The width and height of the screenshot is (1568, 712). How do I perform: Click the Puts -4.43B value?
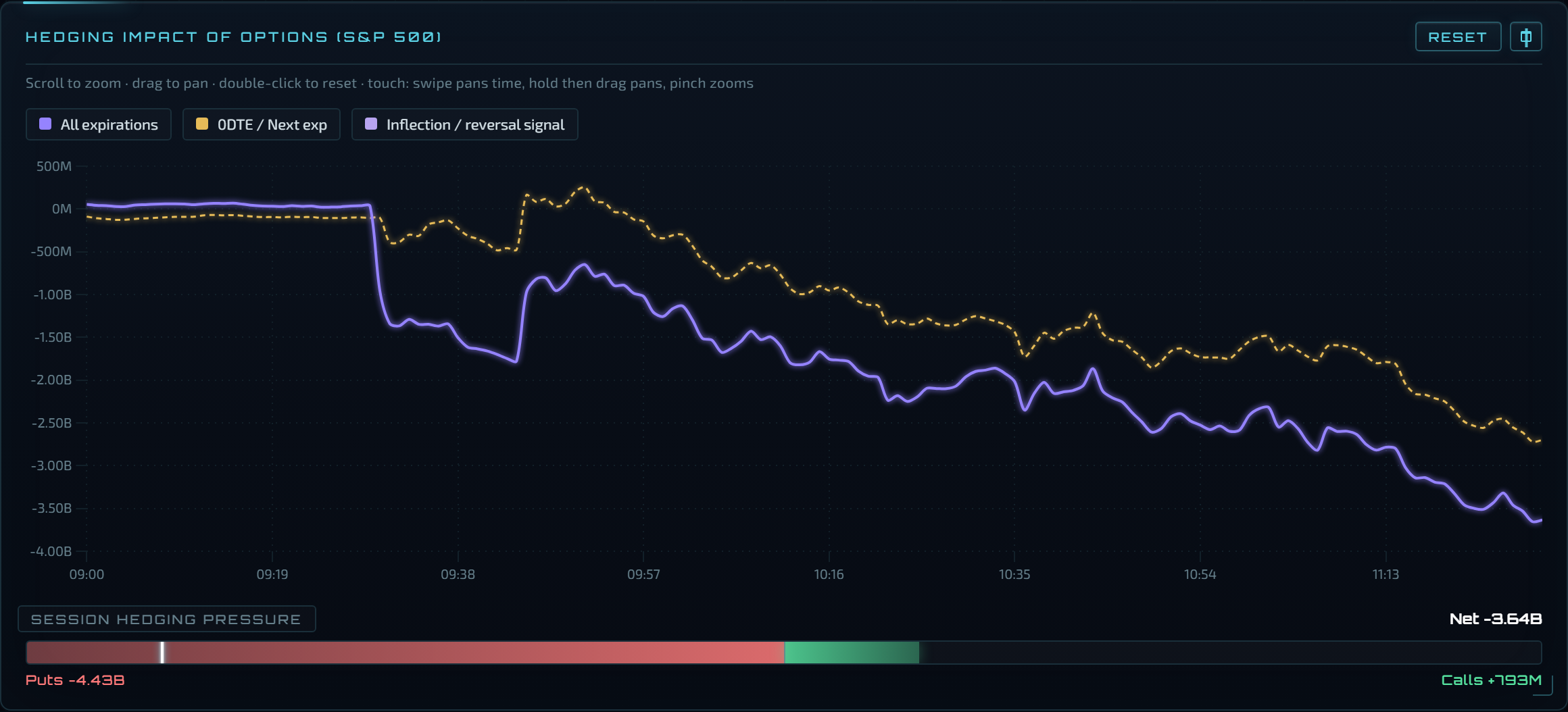tap(75, 680)
